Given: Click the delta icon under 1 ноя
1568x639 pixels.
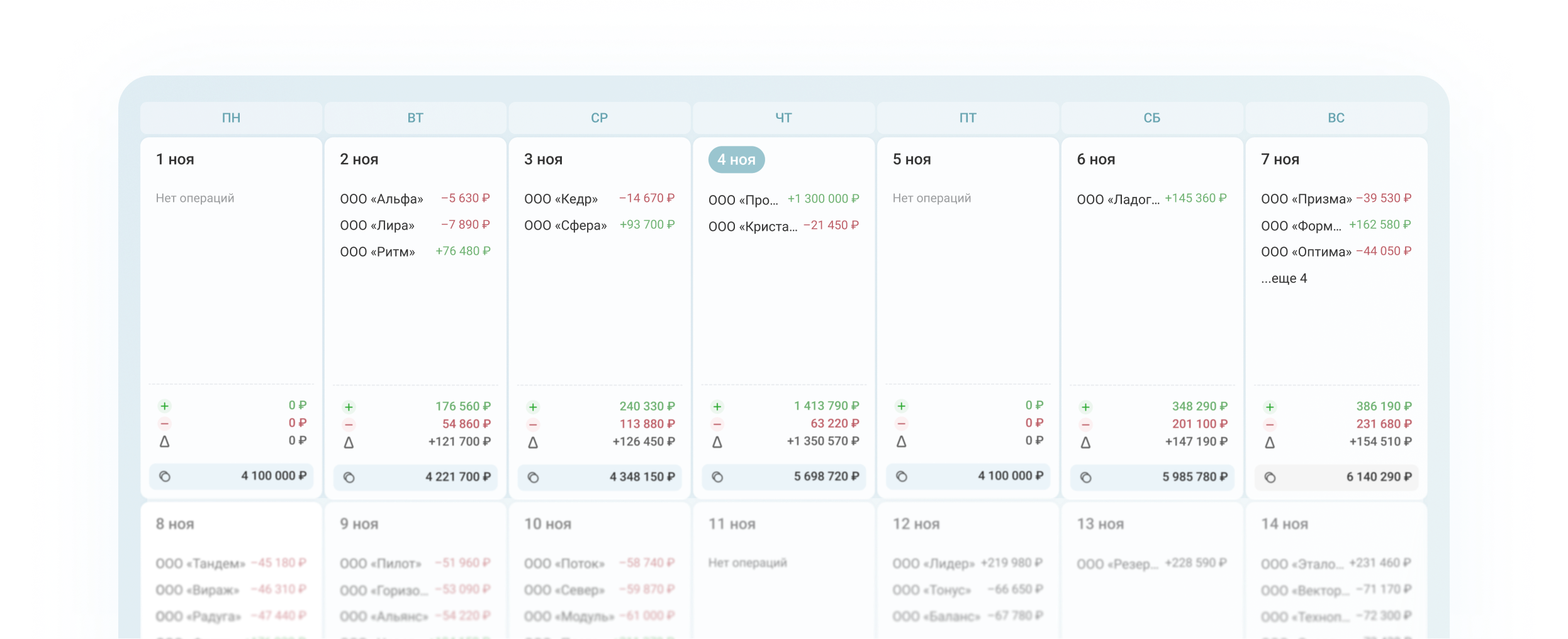Looking at the screenshot, I should coord(165,442).
